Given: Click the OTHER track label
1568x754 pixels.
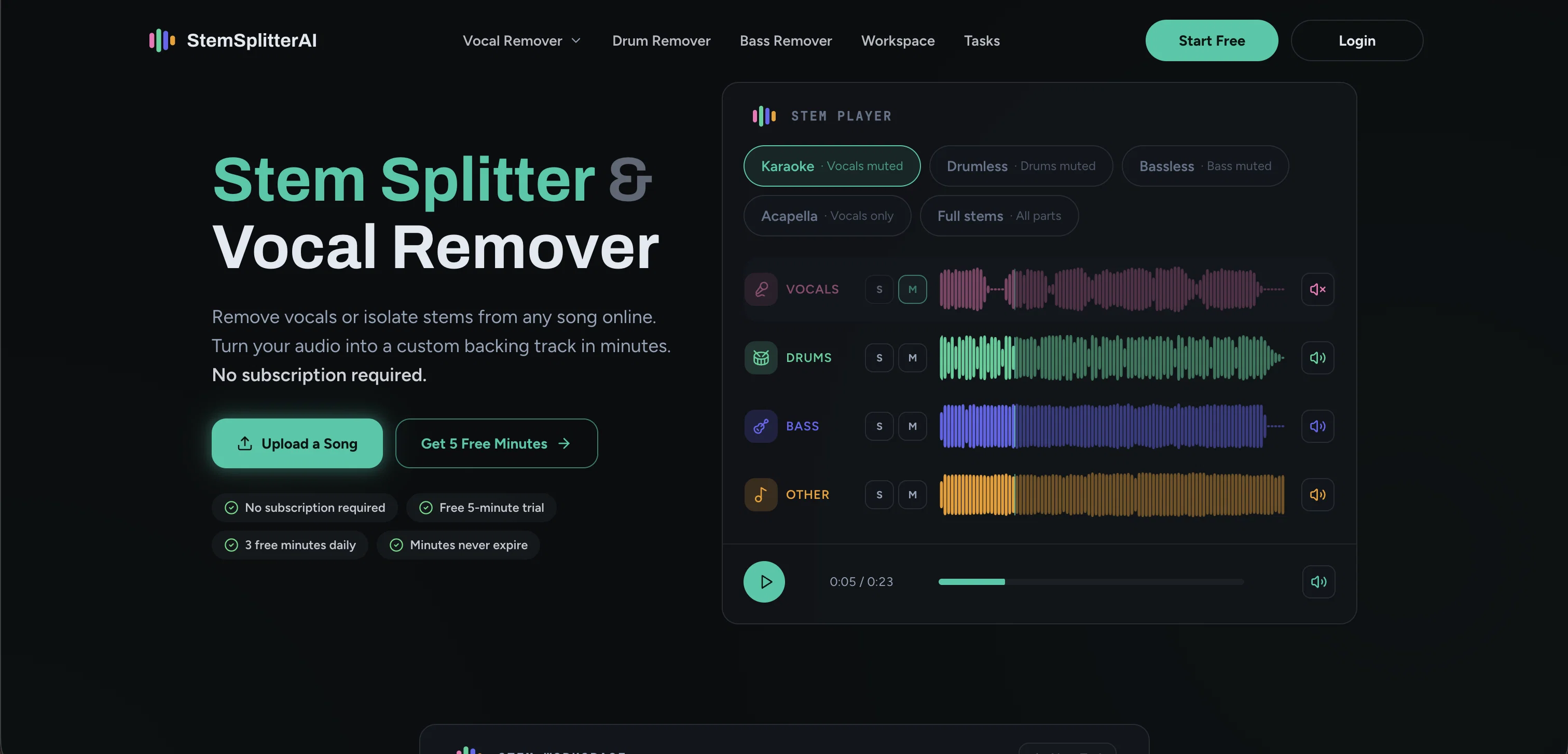Looking at the screenshot, I should [x=807, y=495].
